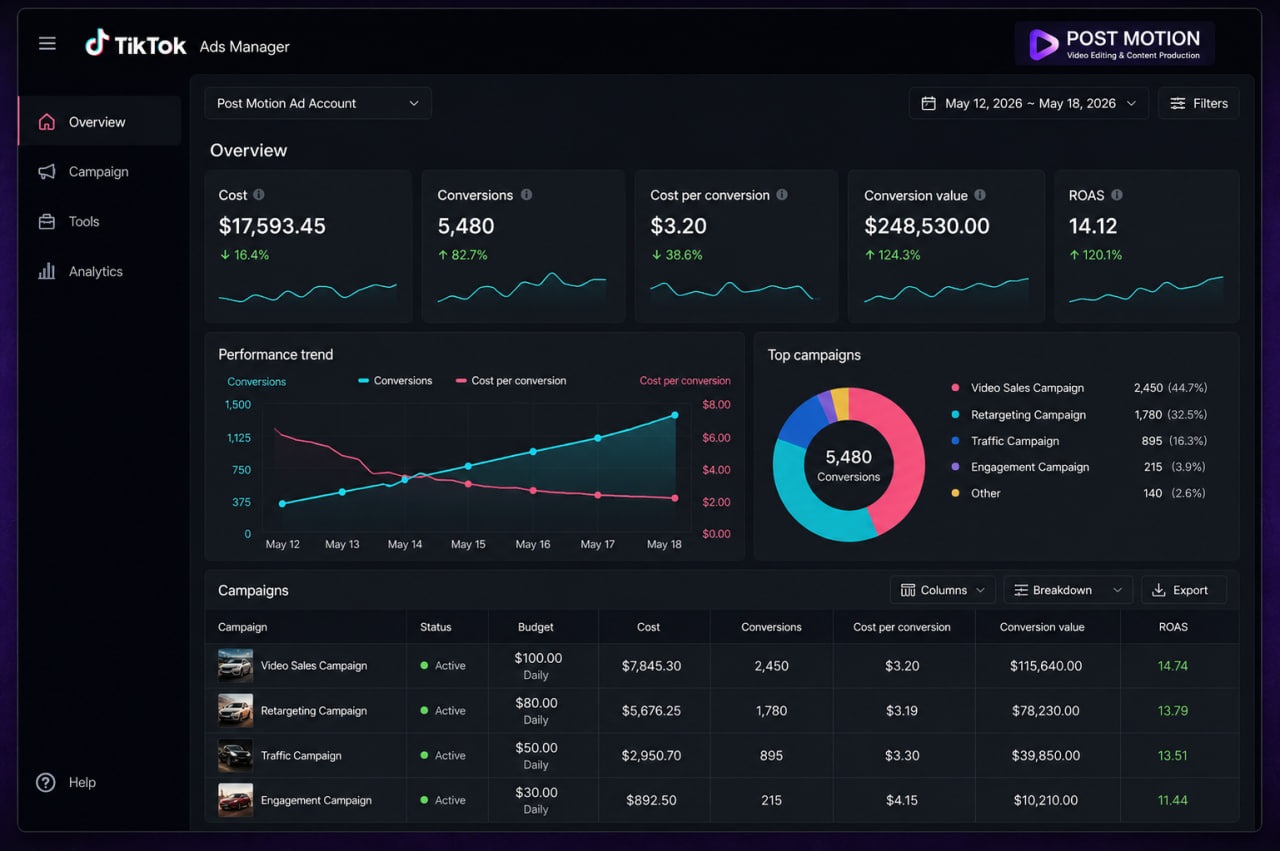
Task: Click yellow Other legend dot
Action: 955,493
